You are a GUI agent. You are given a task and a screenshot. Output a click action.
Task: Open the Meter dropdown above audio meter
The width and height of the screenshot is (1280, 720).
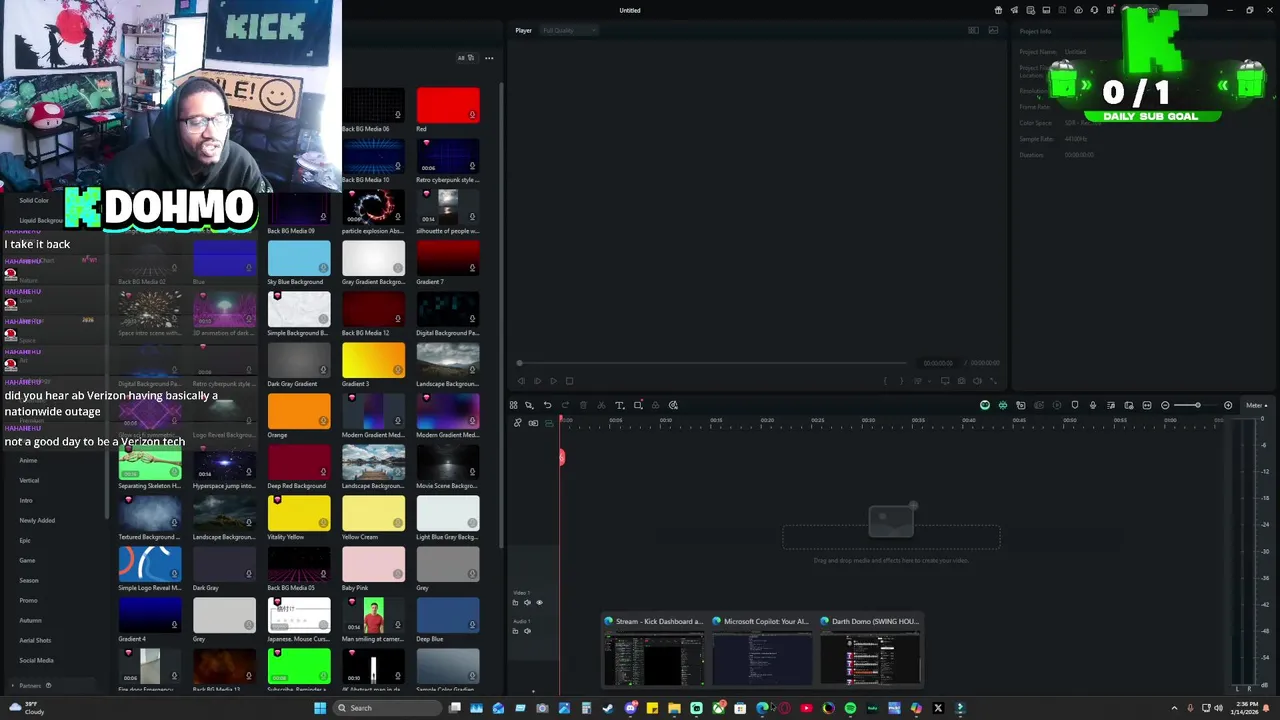point(1256,405)
